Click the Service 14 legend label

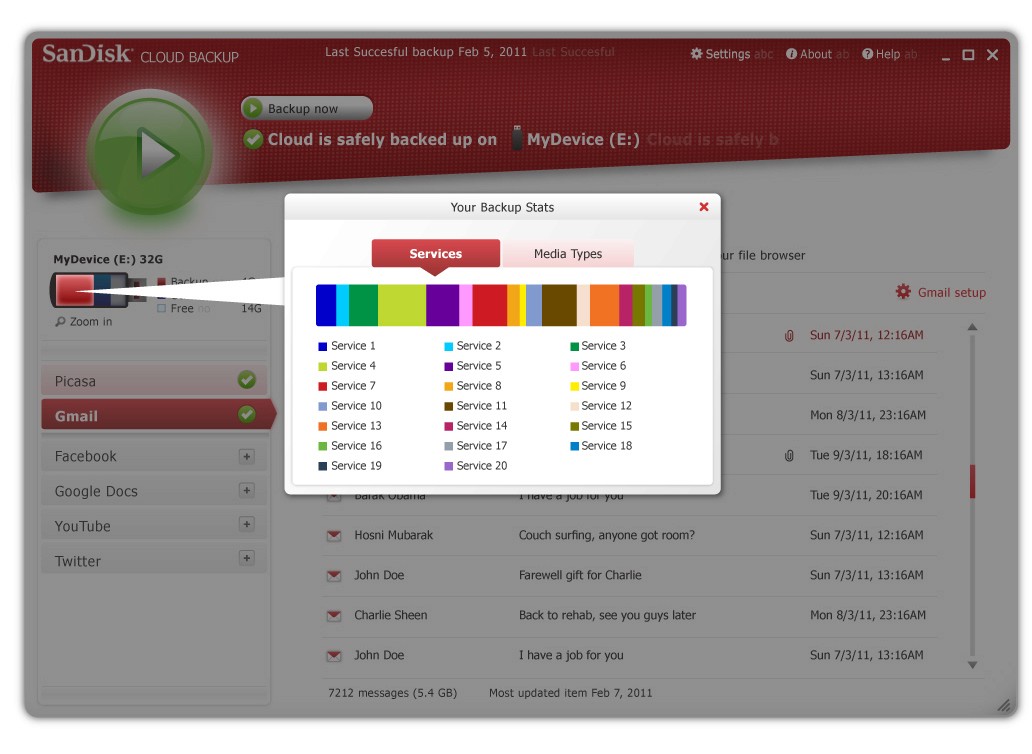(482, 426)
